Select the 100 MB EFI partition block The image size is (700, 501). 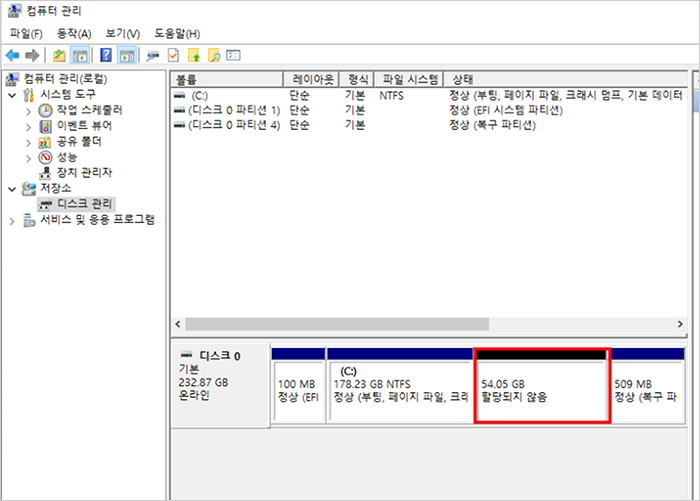(x=298, y=385)
